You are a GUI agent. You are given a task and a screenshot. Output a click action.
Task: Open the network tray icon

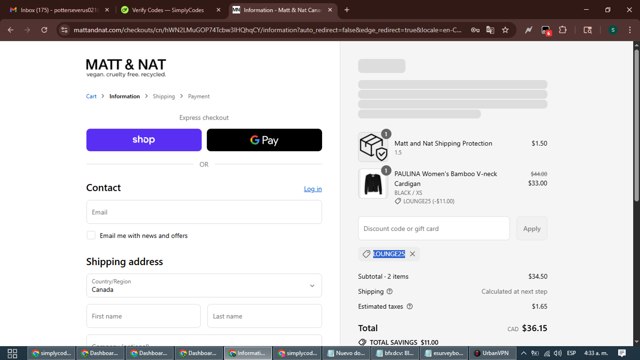pos(547,353)
